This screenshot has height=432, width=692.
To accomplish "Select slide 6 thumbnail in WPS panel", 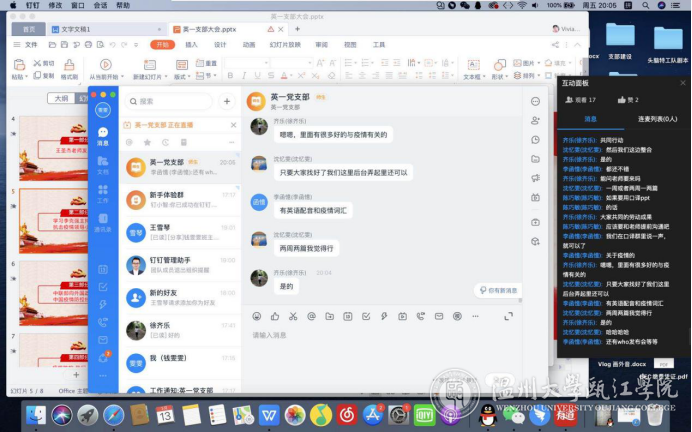I will [53, 293].
